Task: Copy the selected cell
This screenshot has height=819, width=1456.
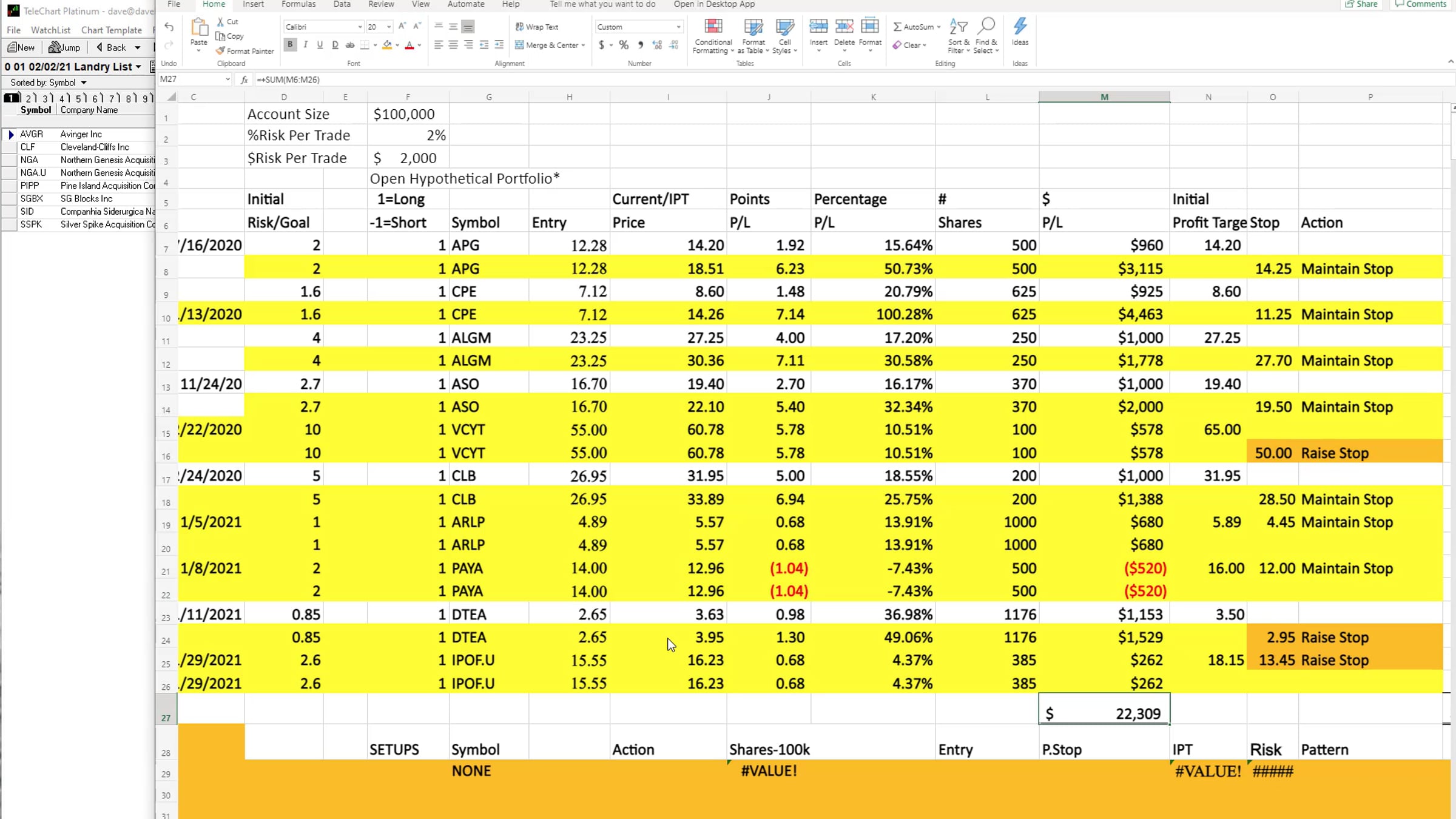Action: tap(230, 36)
